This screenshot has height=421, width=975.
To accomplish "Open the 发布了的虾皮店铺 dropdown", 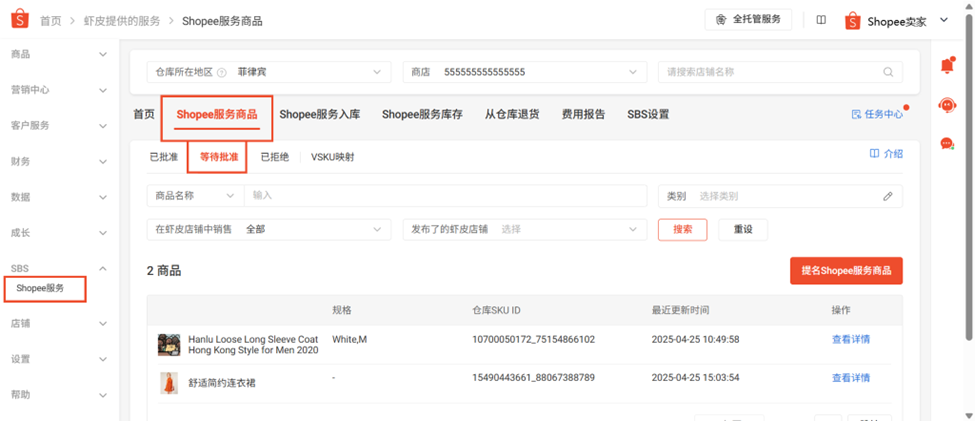I will coord(525,229).
